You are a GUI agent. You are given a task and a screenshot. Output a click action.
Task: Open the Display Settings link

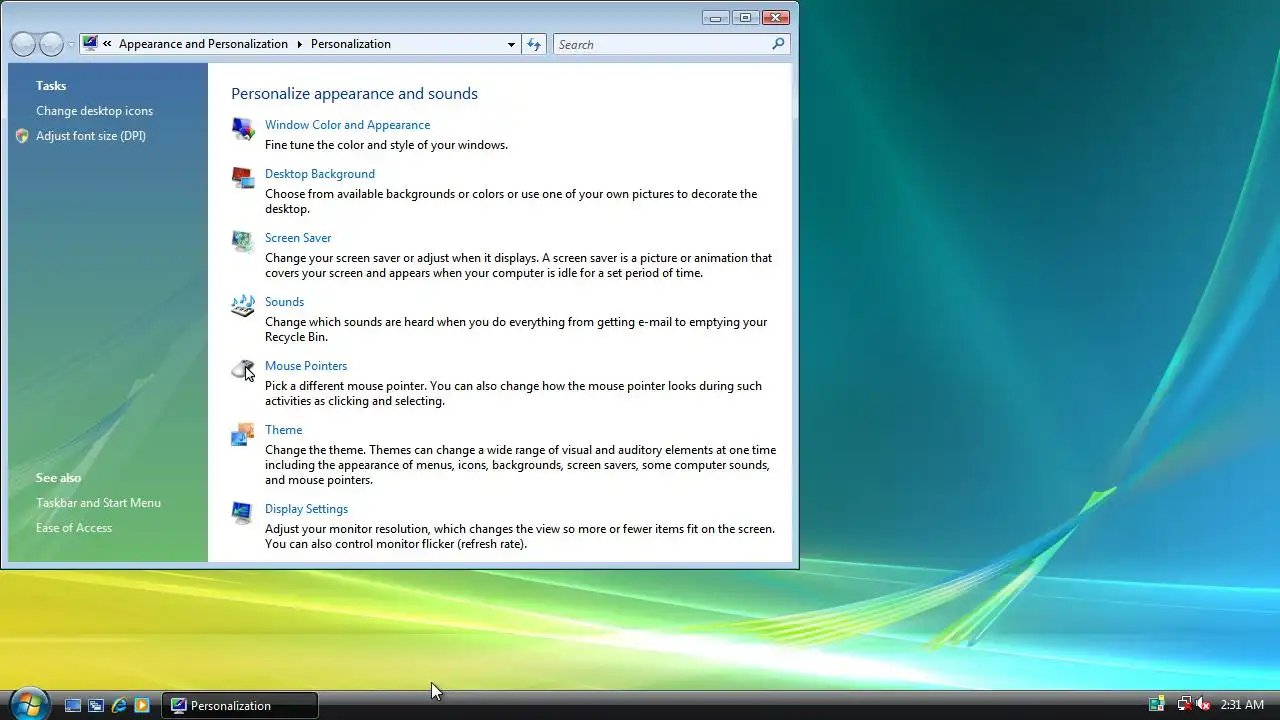[x=306, y=509]
